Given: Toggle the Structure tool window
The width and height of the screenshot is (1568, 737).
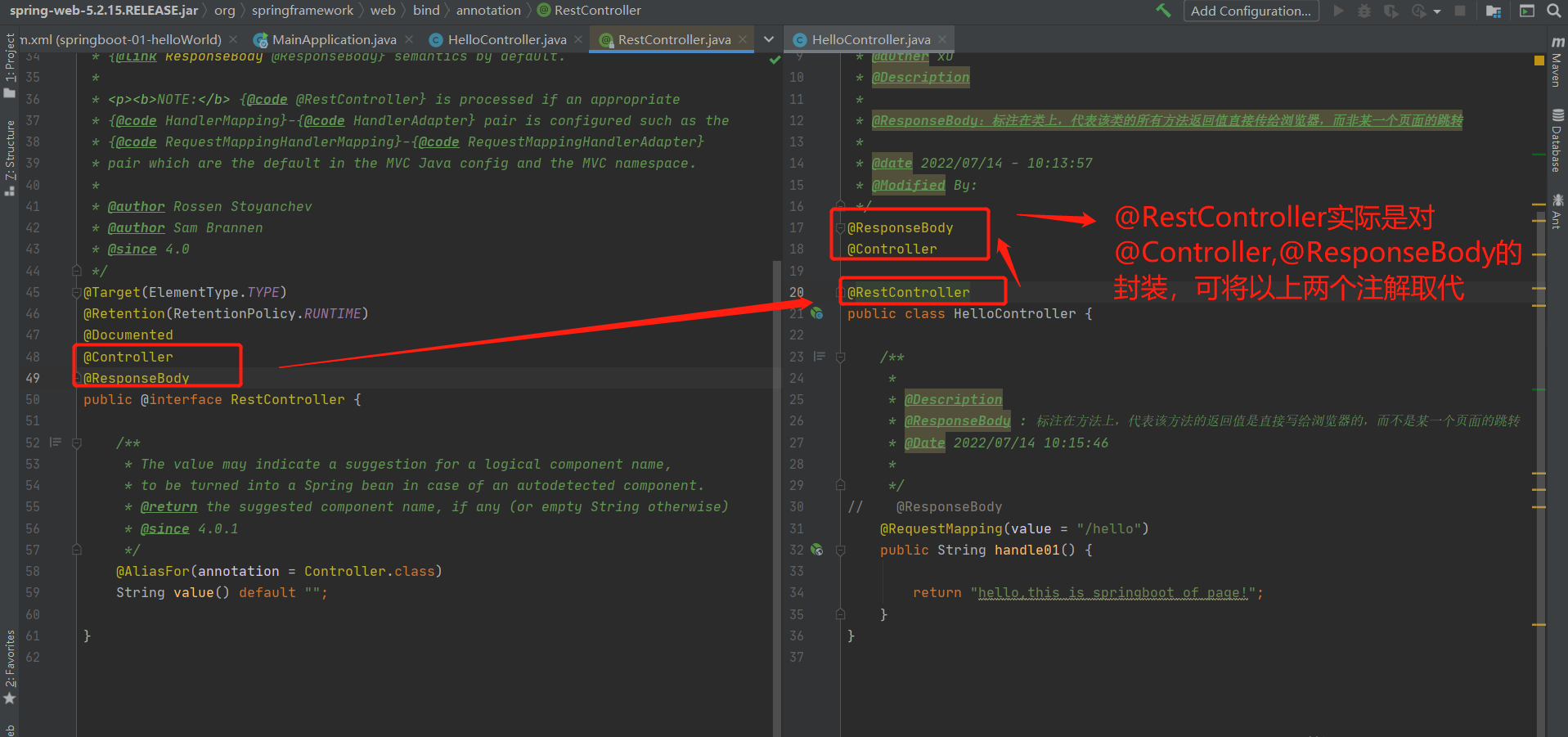Looking at the screenshot, I should (x=10, y=158).
